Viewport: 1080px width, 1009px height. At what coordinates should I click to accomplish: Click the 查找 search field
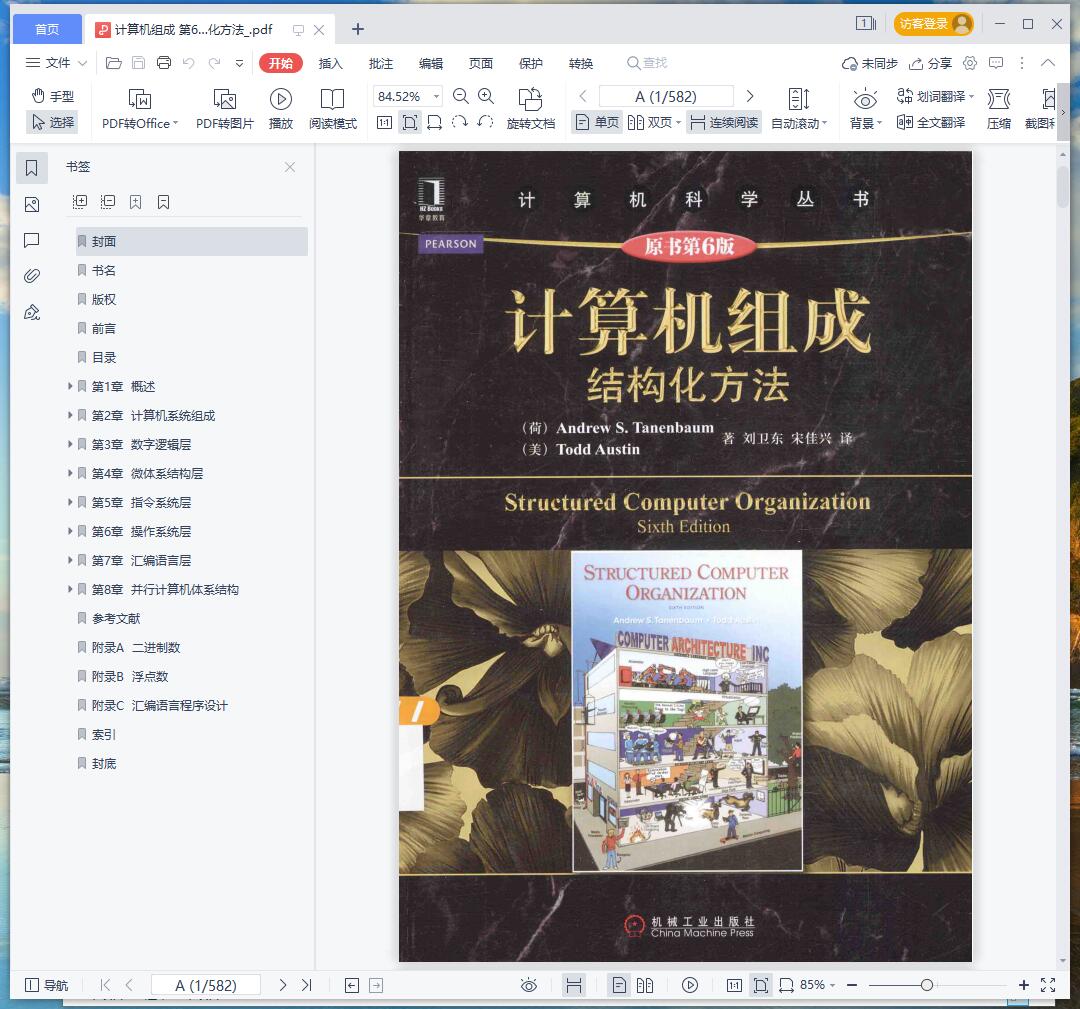point(647,63)
